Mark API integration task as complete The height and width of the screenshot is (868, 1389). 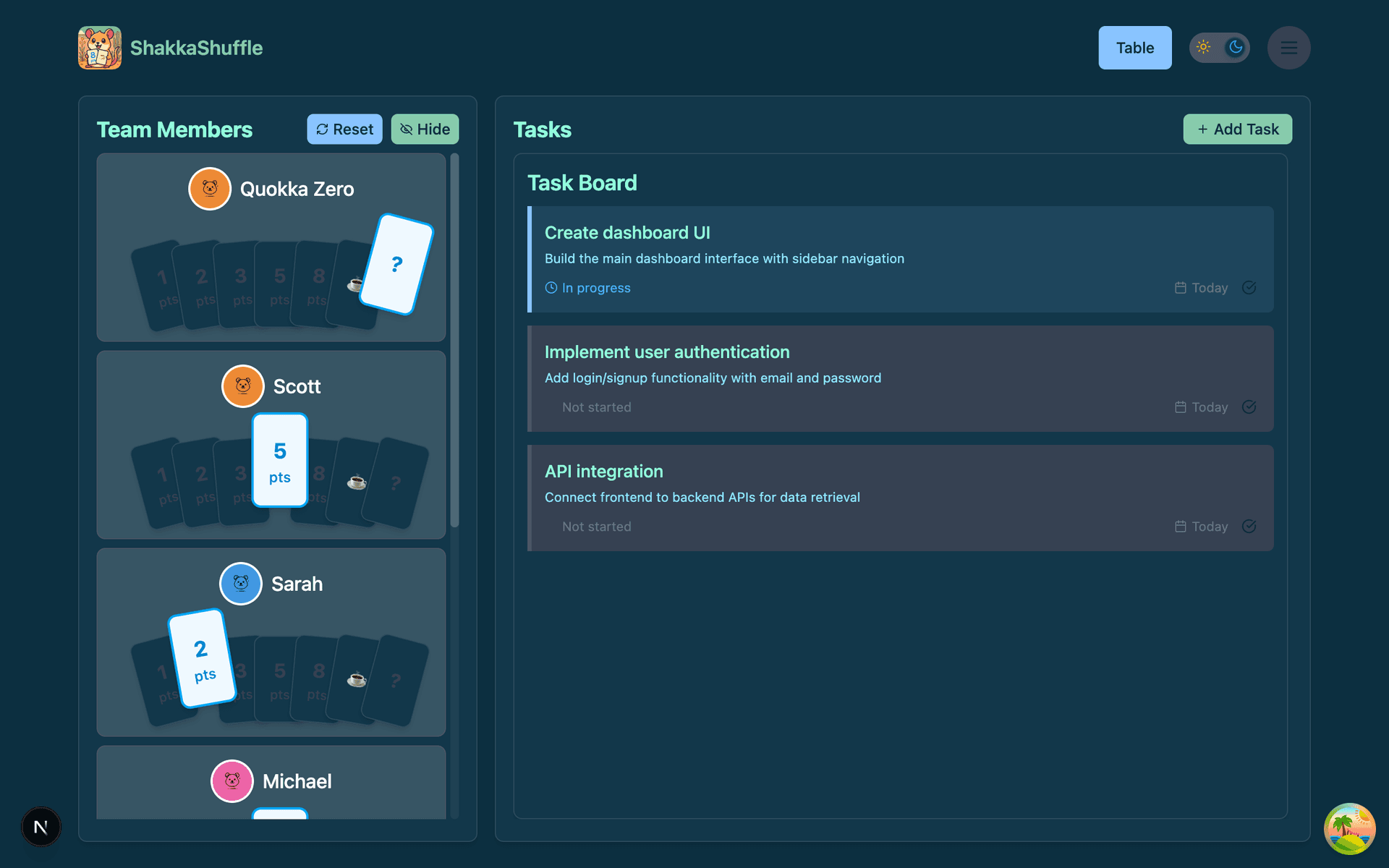coord(1249,526)
